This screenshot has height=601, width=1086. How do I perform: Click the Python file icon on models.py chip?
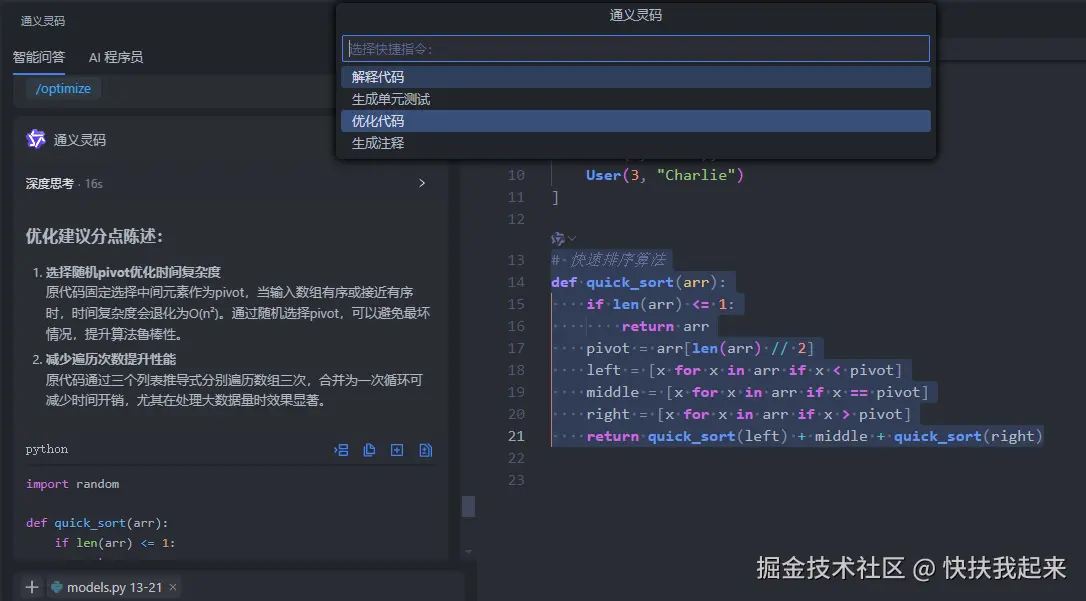point(57,587)
